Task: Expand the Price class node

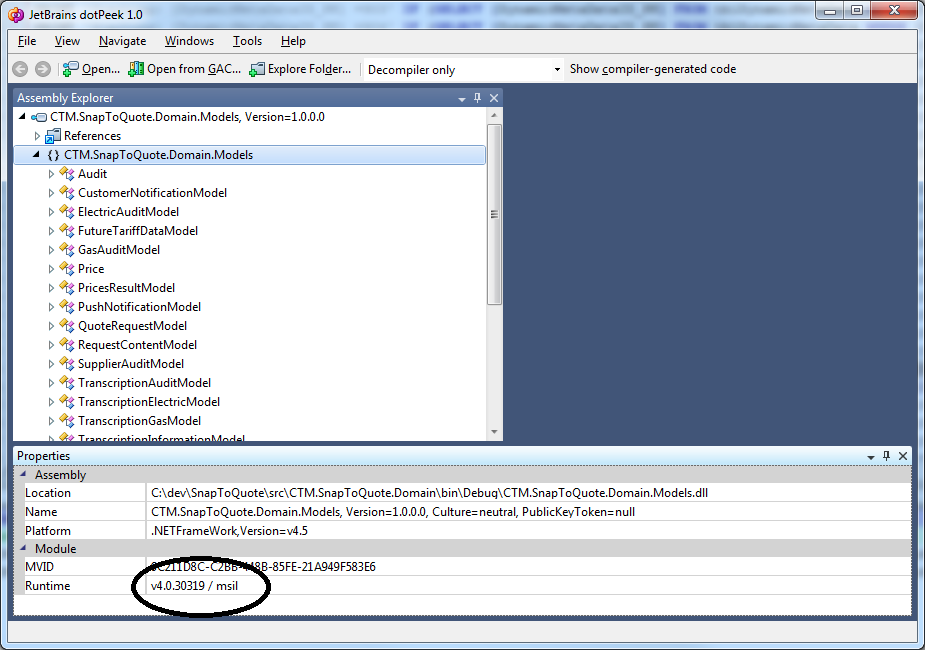Action: (x=51, y=269)
